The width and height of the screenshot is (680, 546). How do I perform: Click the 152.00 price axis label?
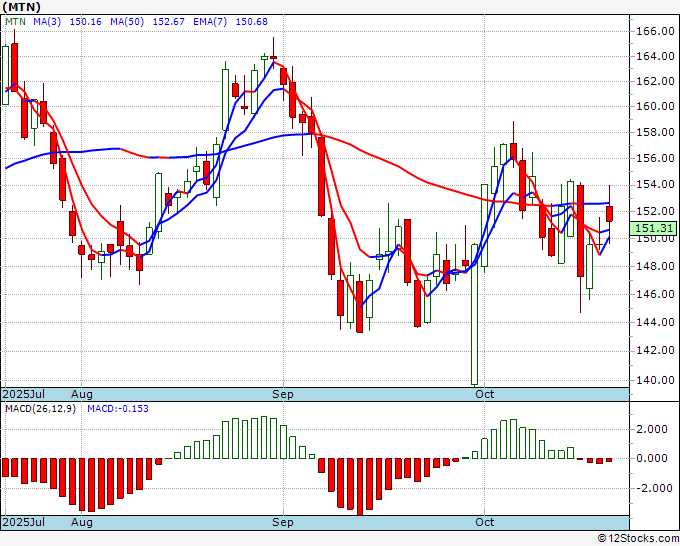(655, 211)
